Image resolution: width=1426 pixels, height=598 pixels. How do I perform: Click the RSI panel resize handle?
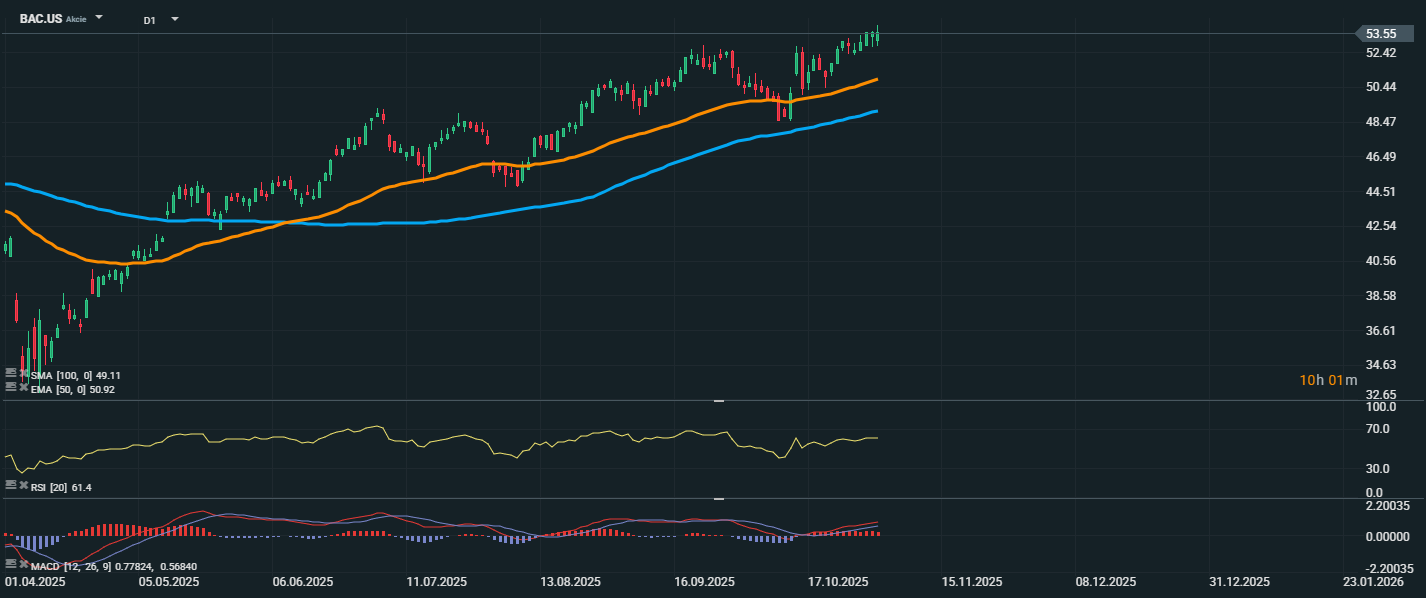point(718,401)
